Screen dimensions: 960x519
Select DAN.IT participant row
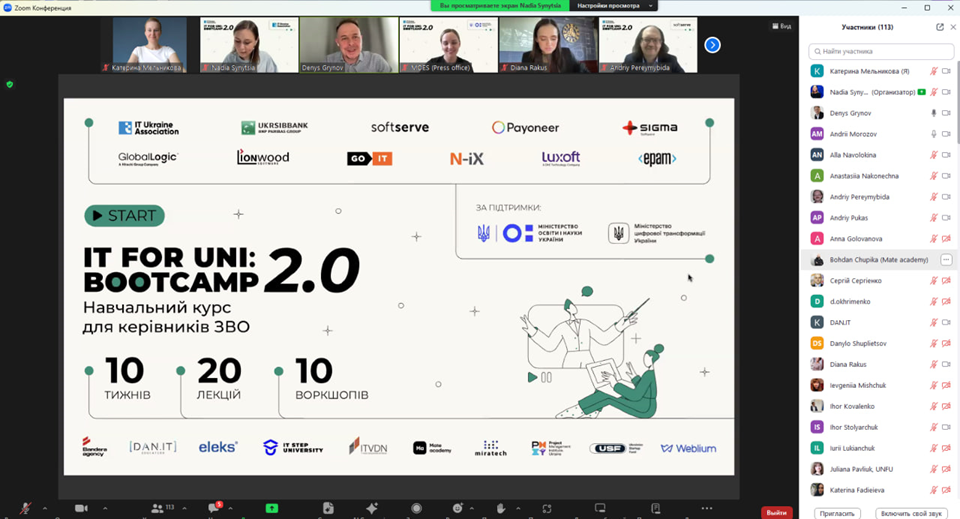coord(879,323)
